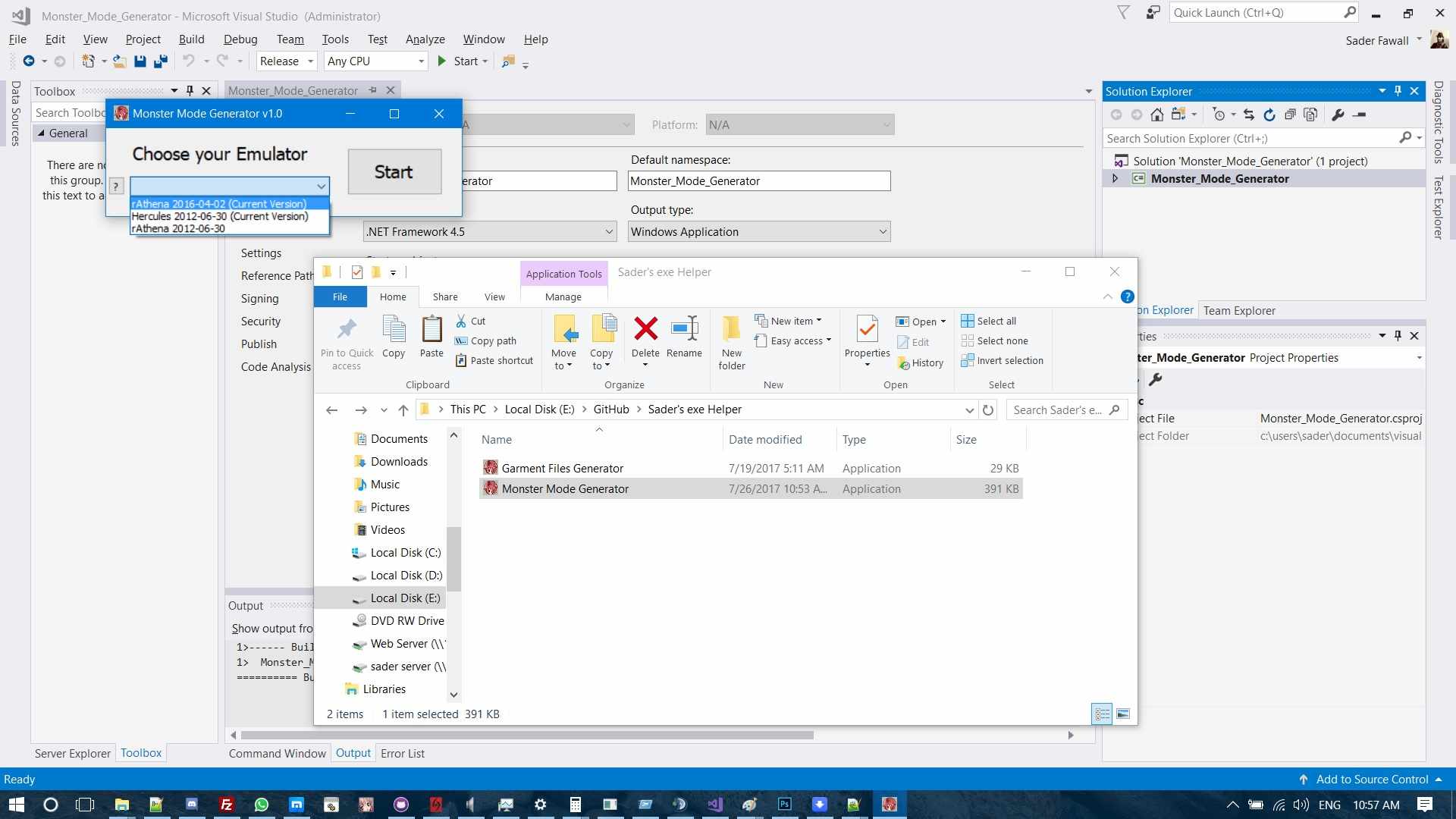The width and height of the screenshot is (1456, 819).
Task: Toggle Properties panel auto-hide pushpin
Action: tap(1398, 335)
